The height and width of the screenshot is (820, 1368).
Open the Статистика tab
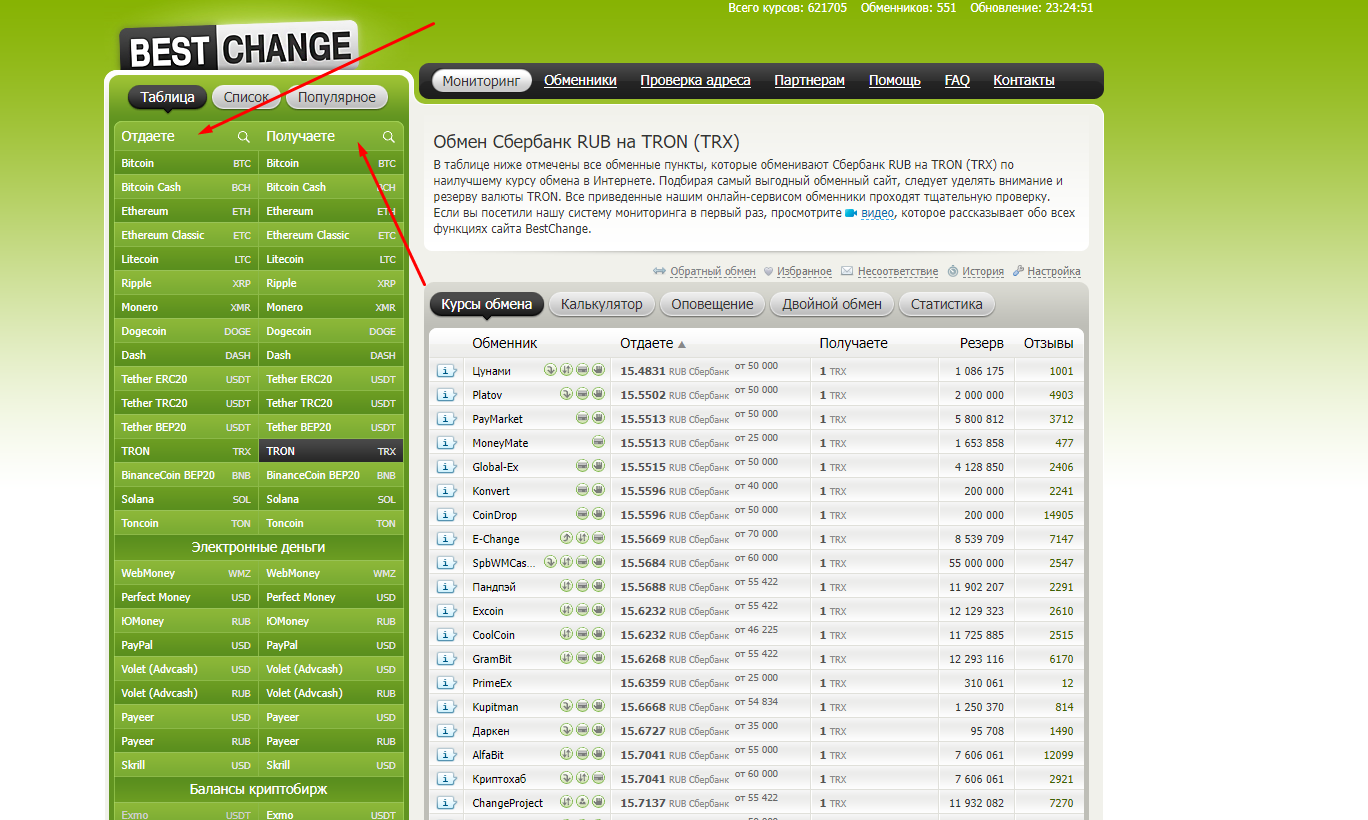point(947,304)
